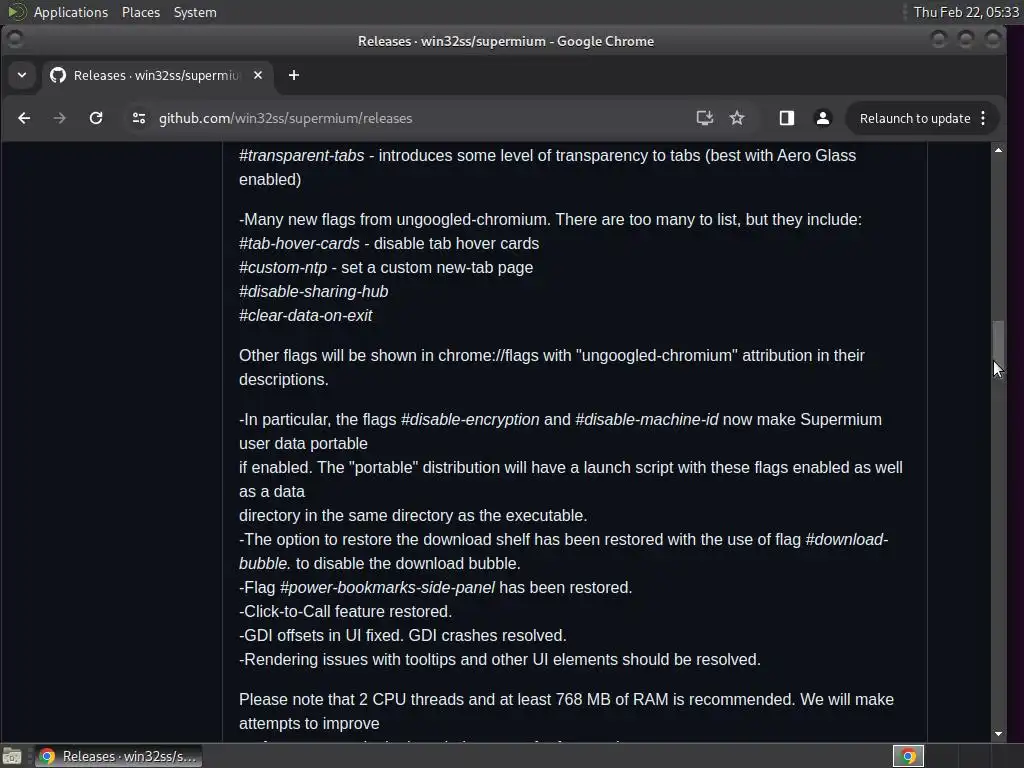
Task: Click the #disable-encryption flag text
Action: coord(470,419)
